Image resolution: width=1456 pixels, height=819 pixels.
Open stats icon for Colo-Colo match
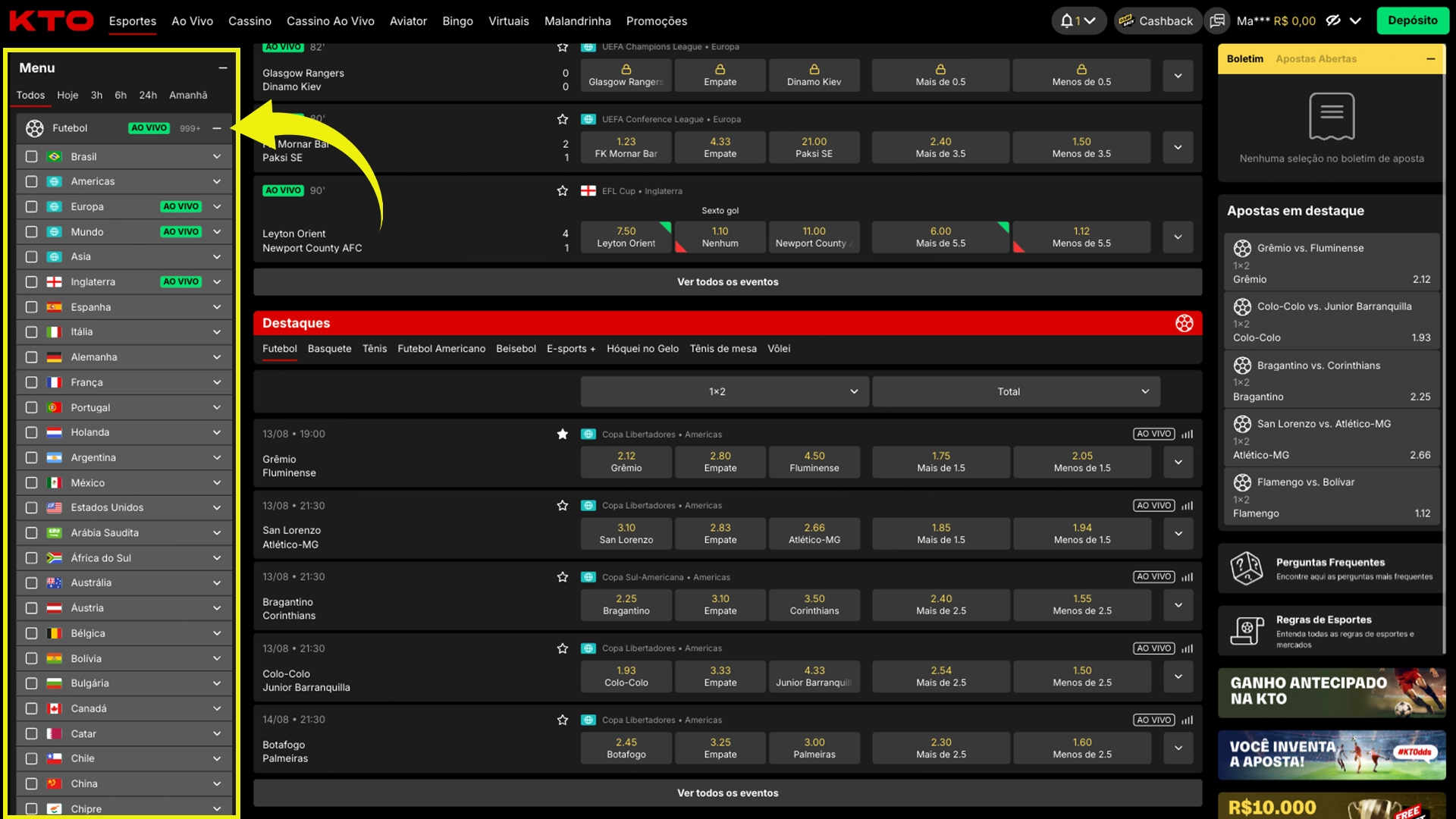(x=1188, y=648)
